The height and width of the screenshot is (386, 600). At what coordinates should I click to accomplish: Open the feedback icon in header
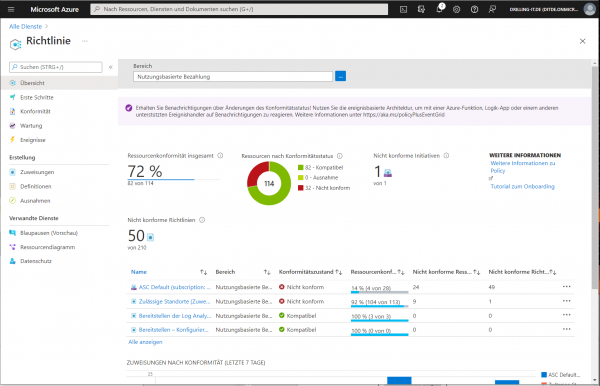tap(492, 10)
